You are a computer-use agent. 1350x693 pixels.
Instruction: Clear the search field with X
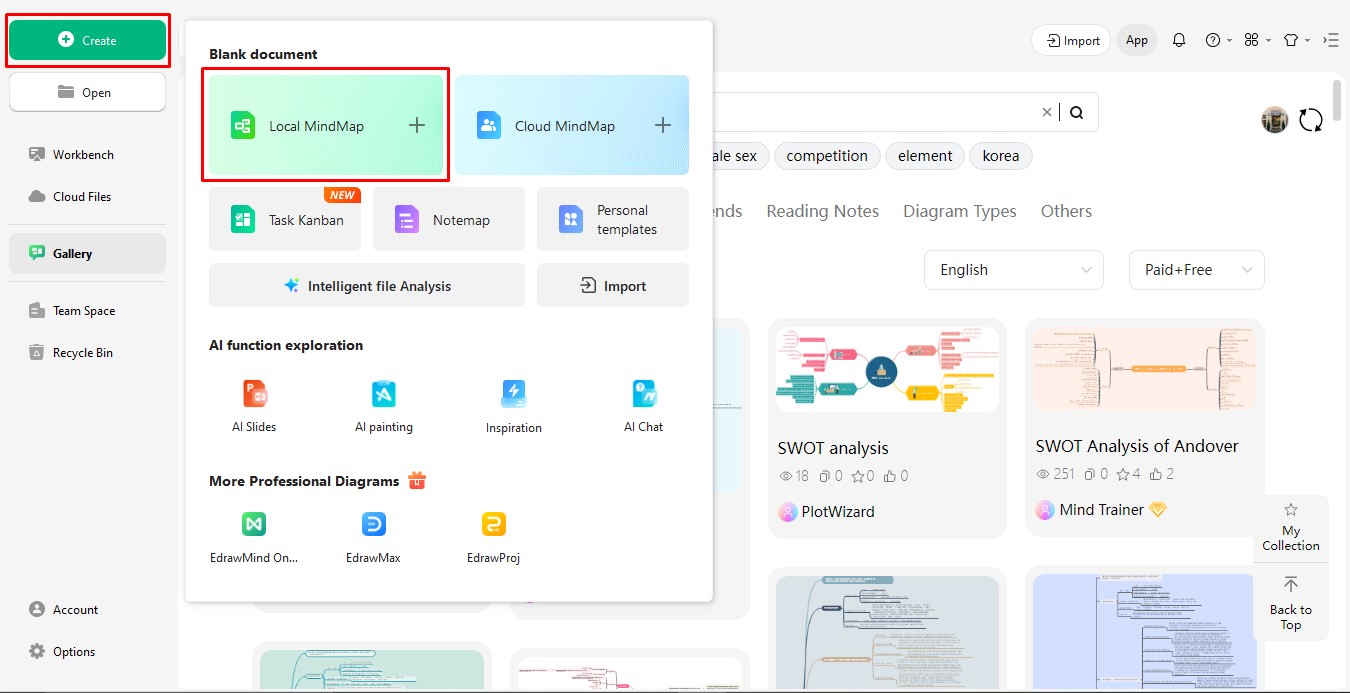coord(1047,112)
